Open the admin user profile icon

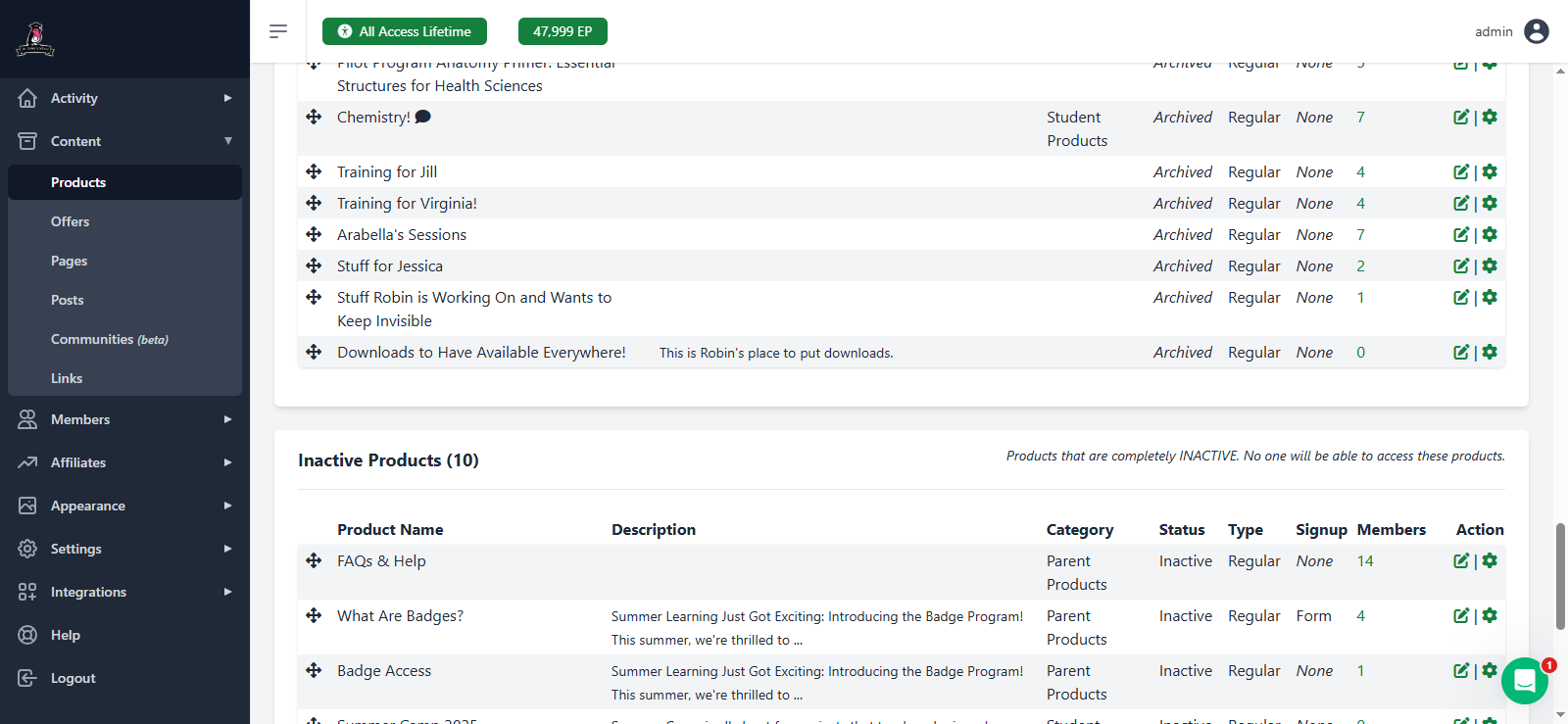1537,31
